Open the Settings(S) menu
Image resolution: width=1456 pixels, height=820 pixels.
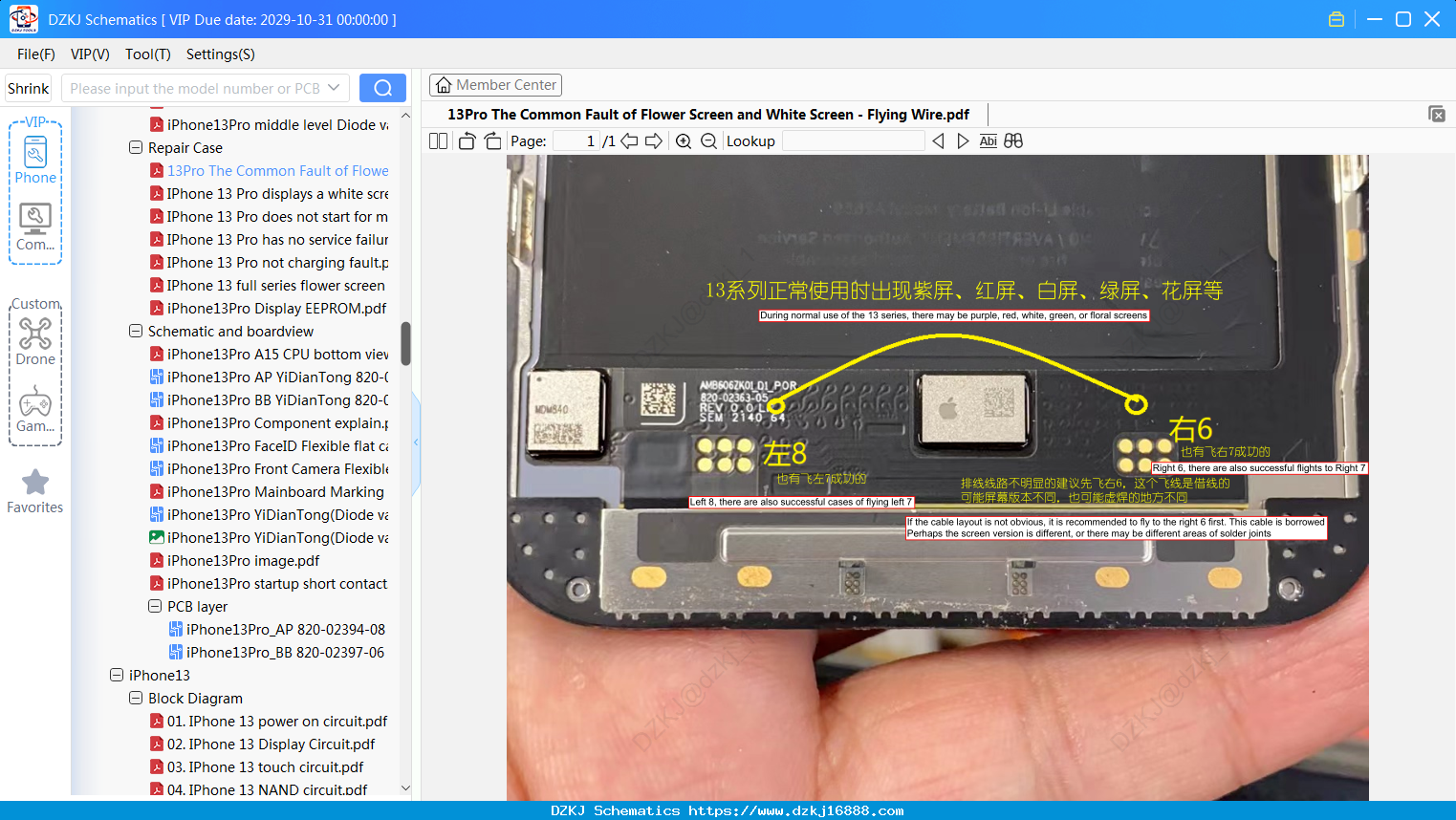point(221,54)
